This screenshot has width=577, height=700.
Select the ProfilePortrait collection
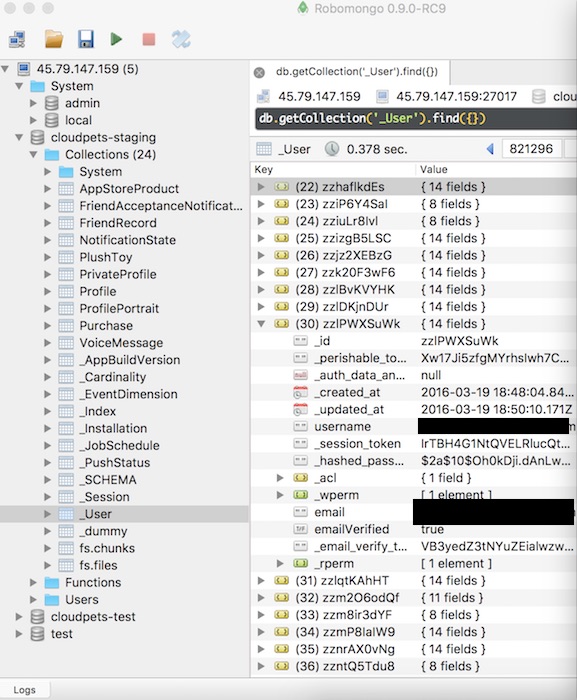(119, 308)
